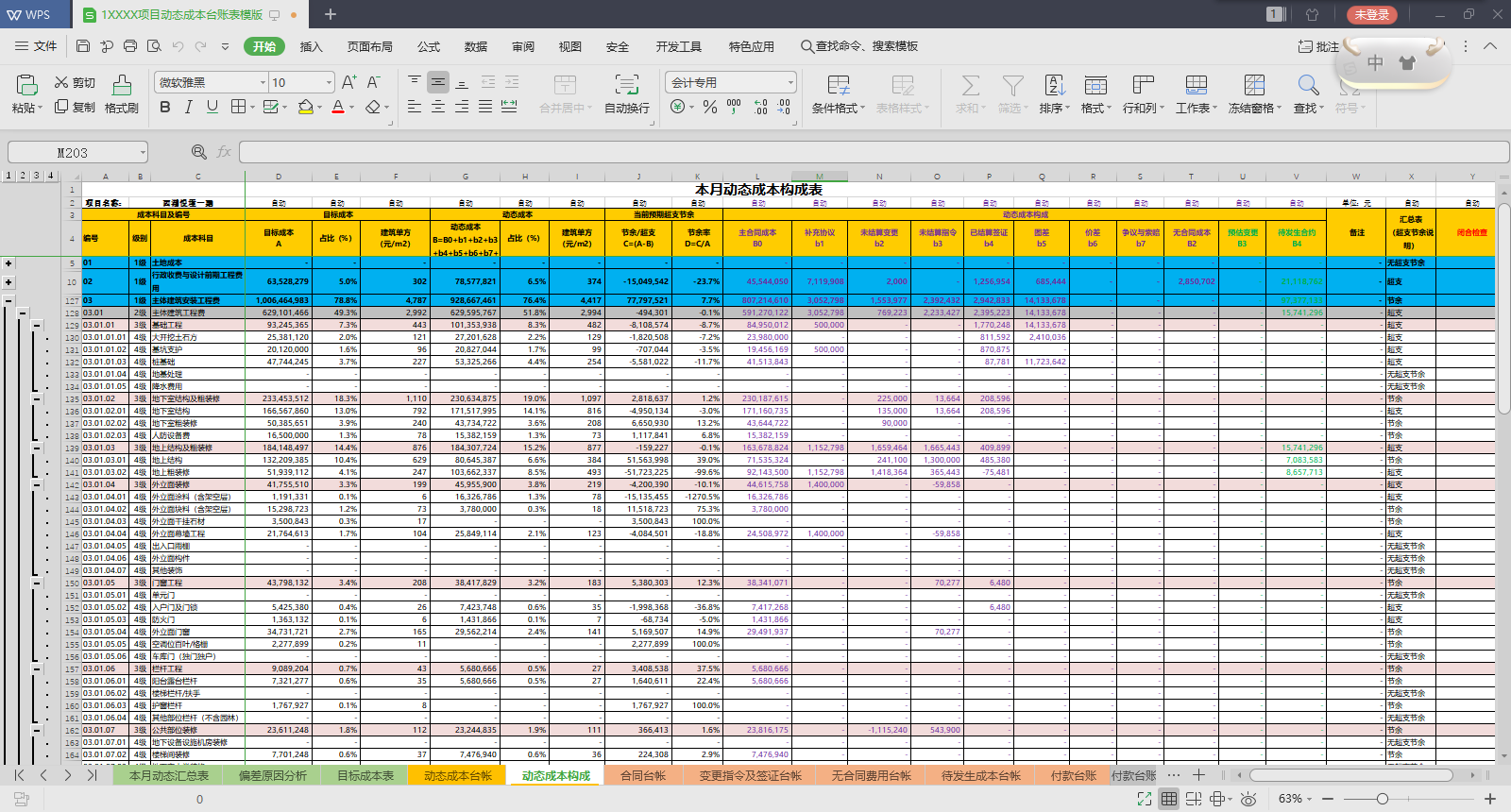Click the cell borders icon

coord(238,107)
